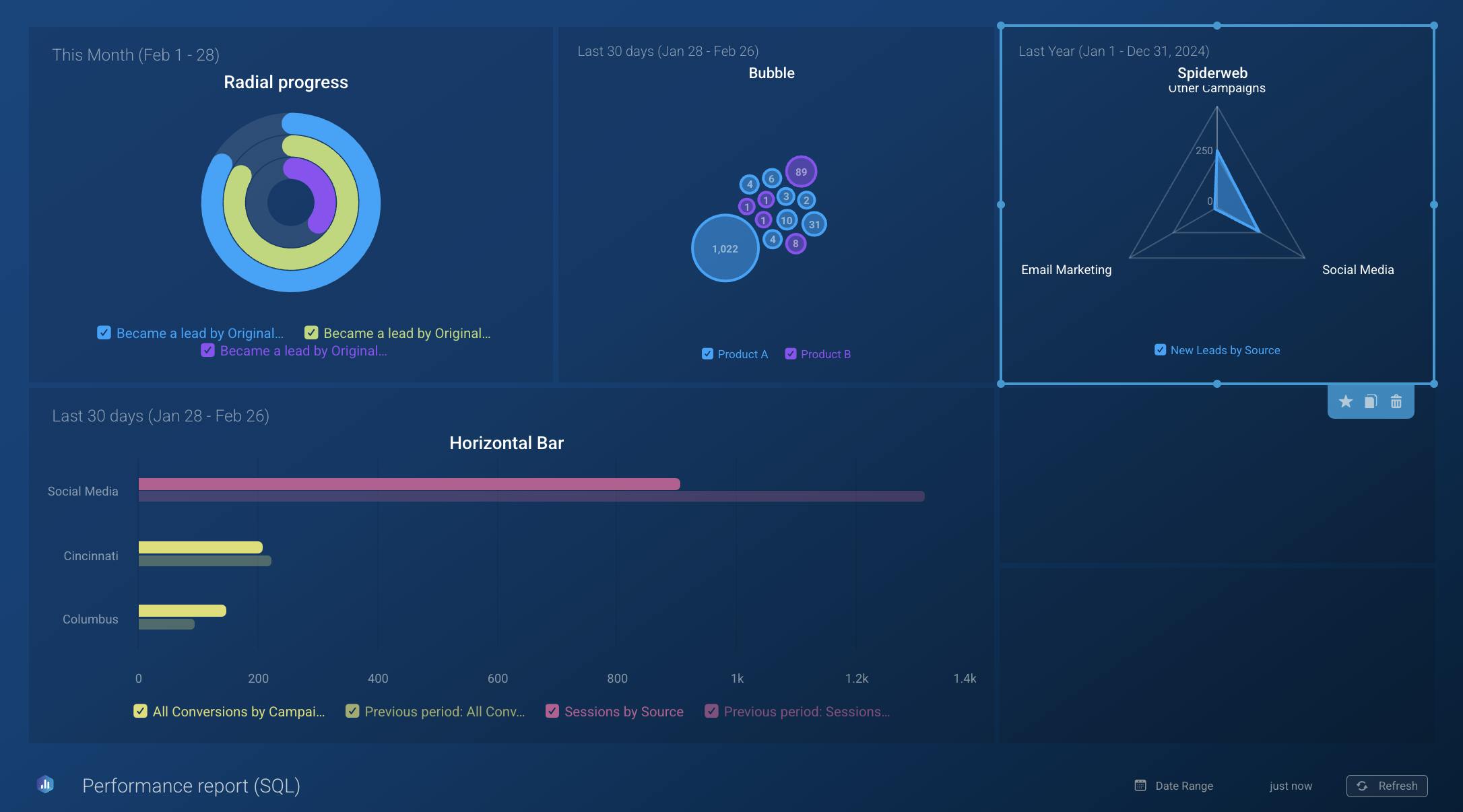
Task: Toggle All Conversions by Campaign checkbox
Action: pos(140,712)
